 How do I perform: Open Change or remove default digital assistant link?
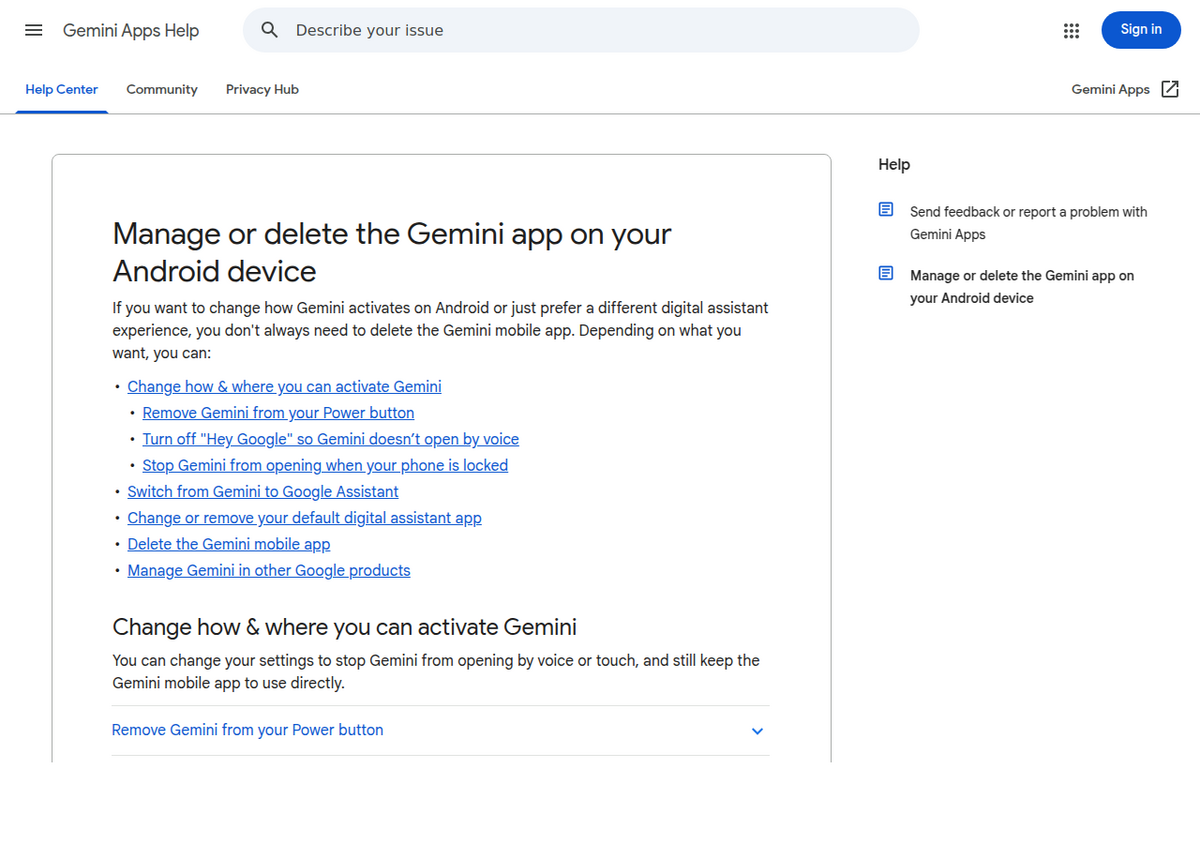(305, 518)
